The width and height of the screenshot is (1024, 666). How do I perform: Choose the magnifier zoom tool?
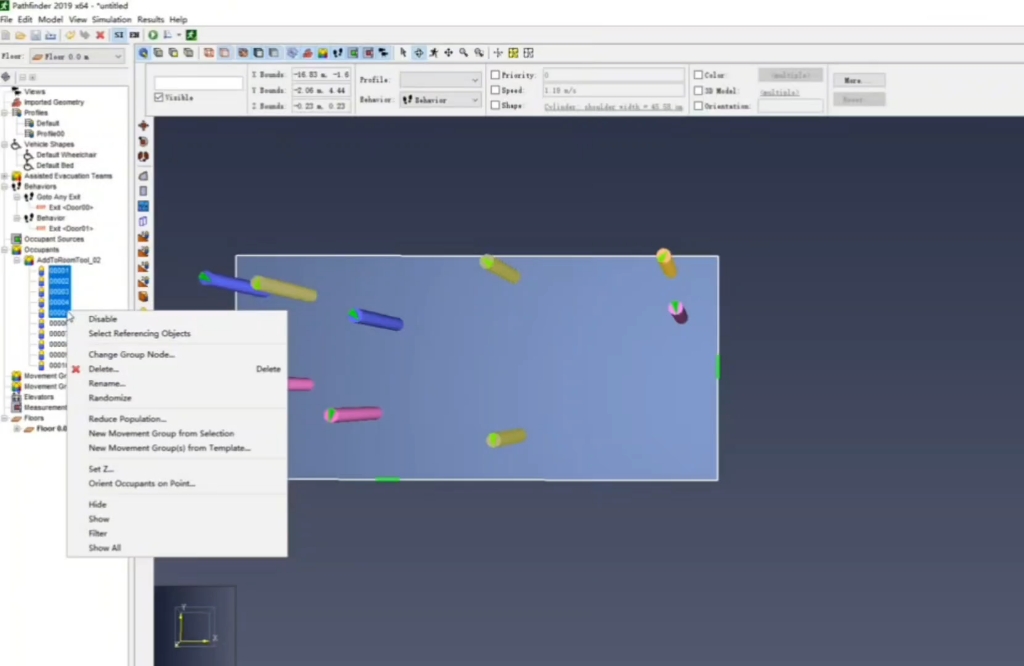(x=464, y=53)
